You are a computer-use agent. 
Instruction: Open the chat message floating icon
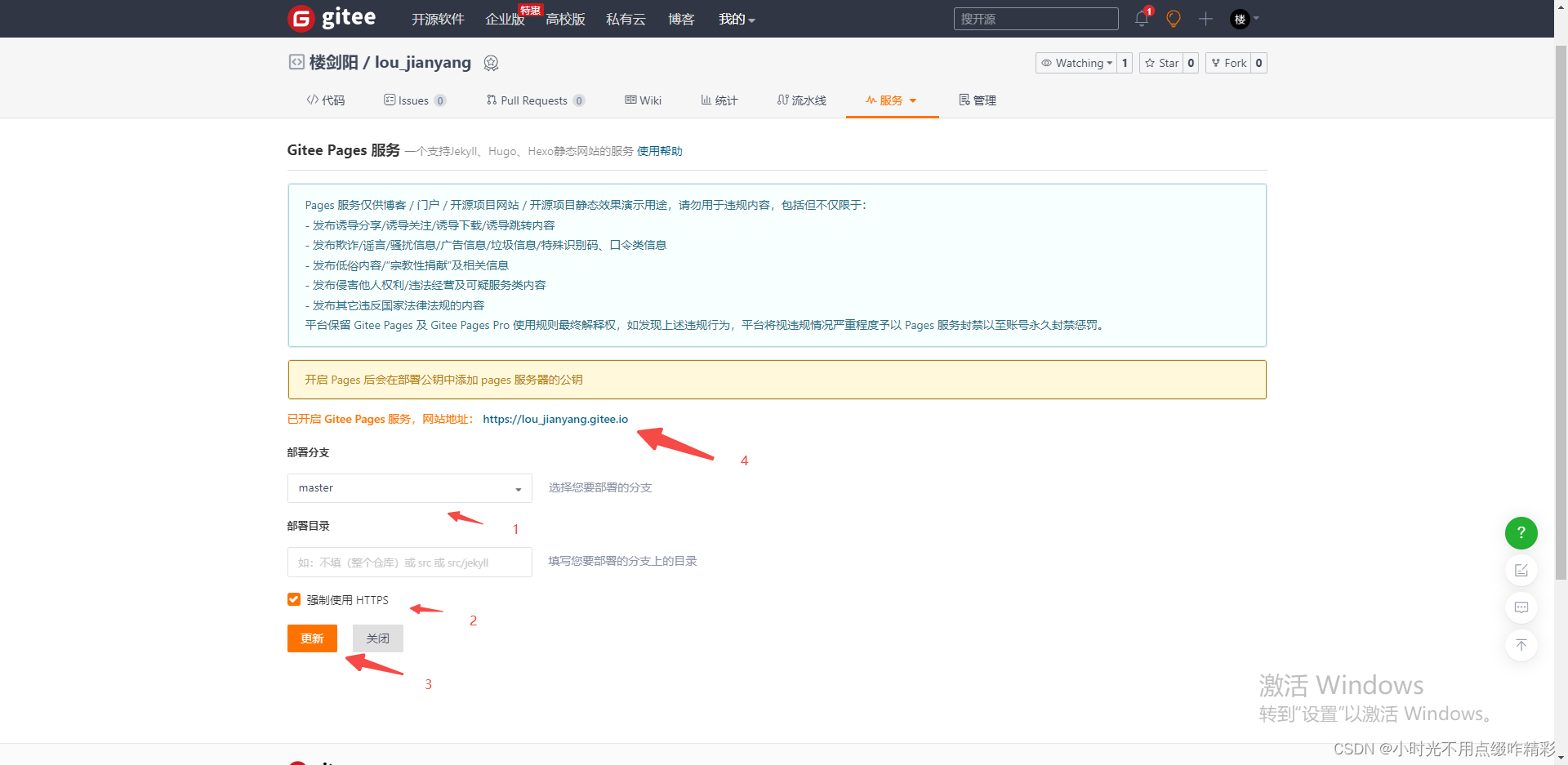click(1521, 607)
